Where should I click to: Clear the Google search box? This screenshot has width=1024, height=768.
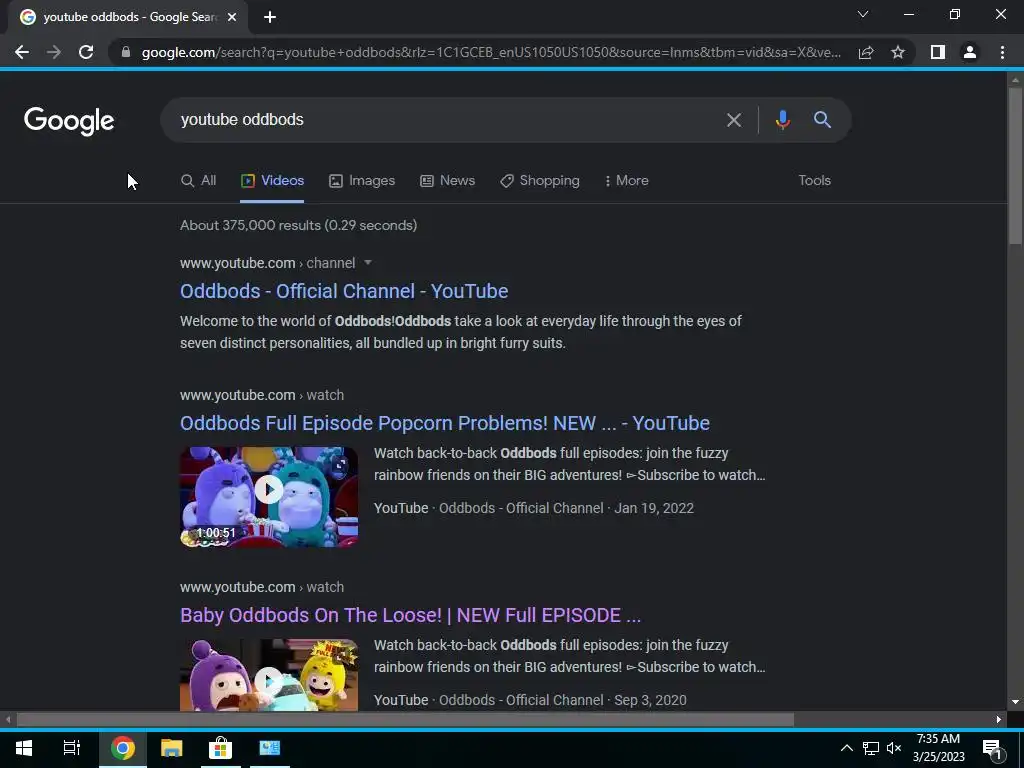pyautogui.click(x=734, y=120)
